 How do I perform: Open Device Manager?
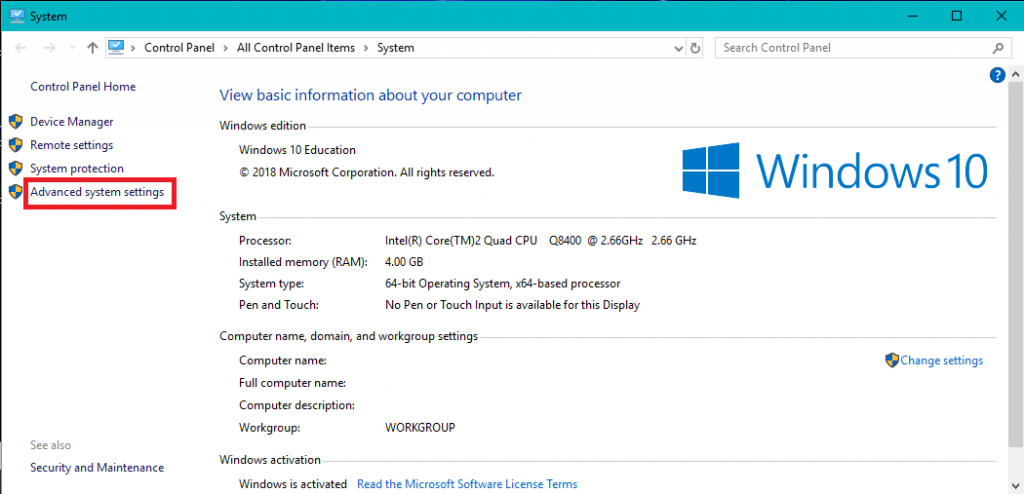tap(72, 122)
